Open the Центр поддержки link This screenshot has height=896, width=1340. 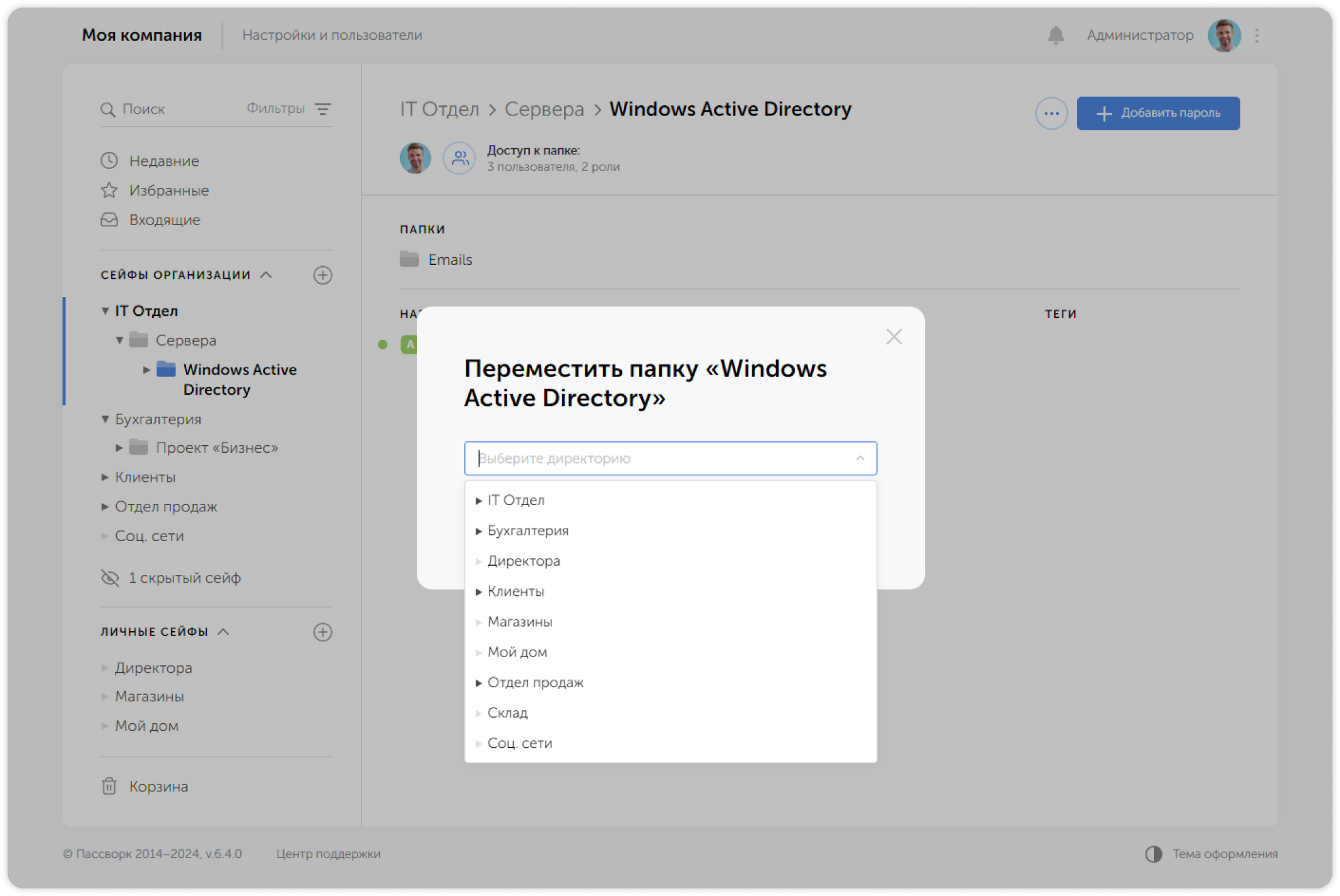coord(328,854)
